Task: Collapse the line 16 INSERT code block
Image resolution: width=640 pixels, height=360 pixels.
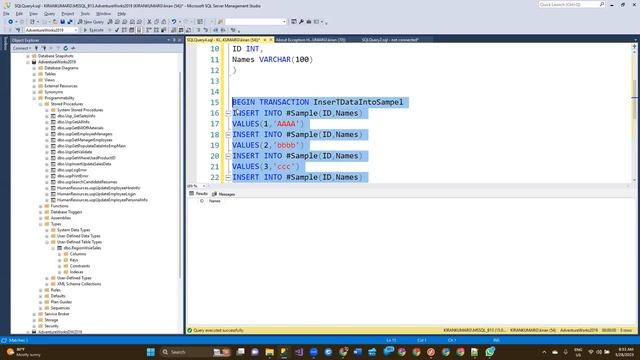Action: (x=228, y=113)
